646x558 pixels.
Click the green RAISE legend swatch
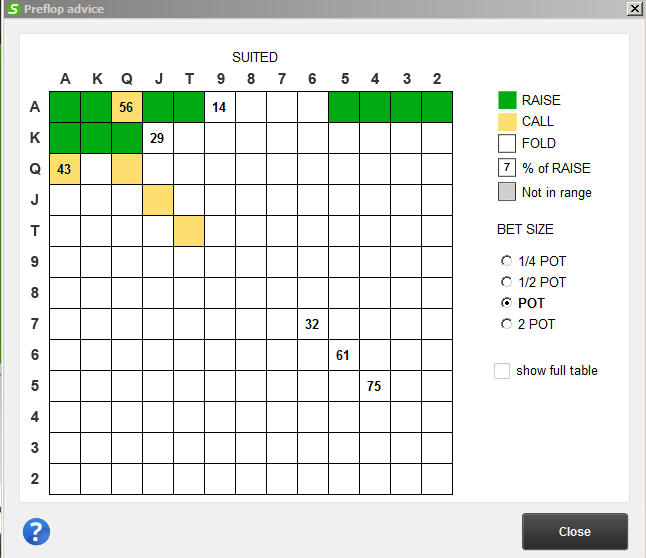click(507, 100)
